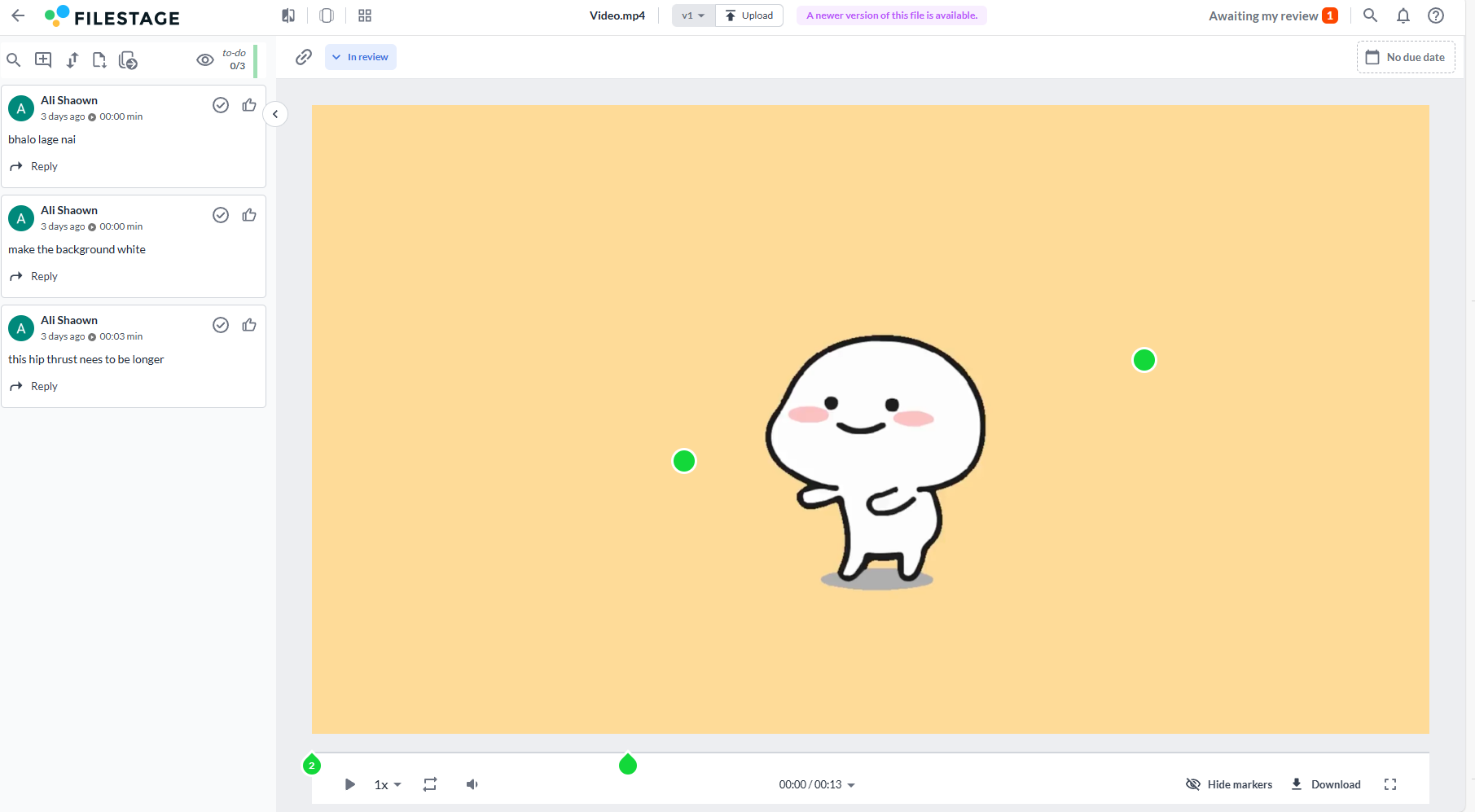Click the Upload button
Viewport: 1475px width, 812px height.
coord(749,15)
